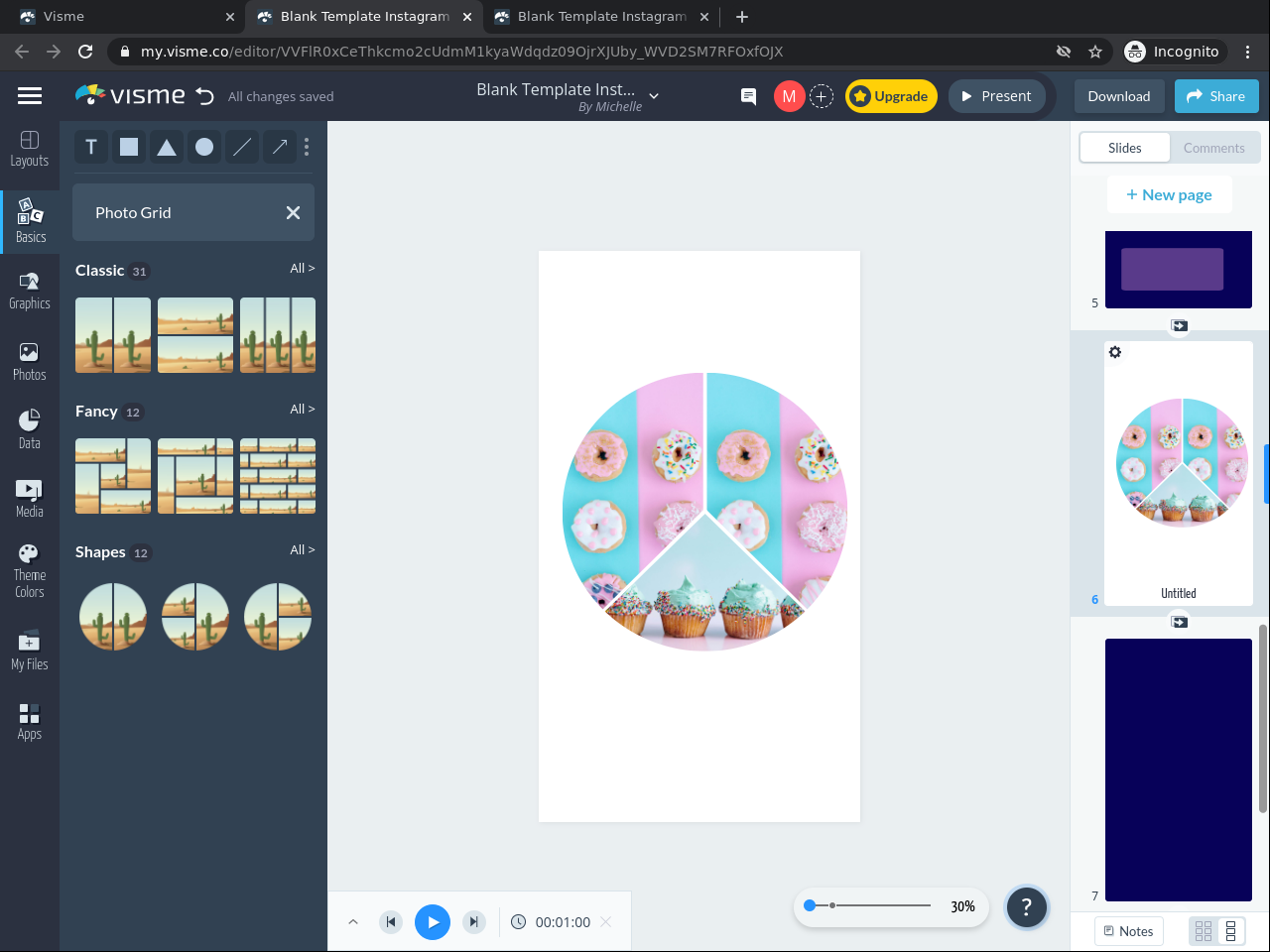Image resolution: width=1270 pixels, height=952 pixels.
Task: Switch to the Slides tab
Action: point(1125,148)
